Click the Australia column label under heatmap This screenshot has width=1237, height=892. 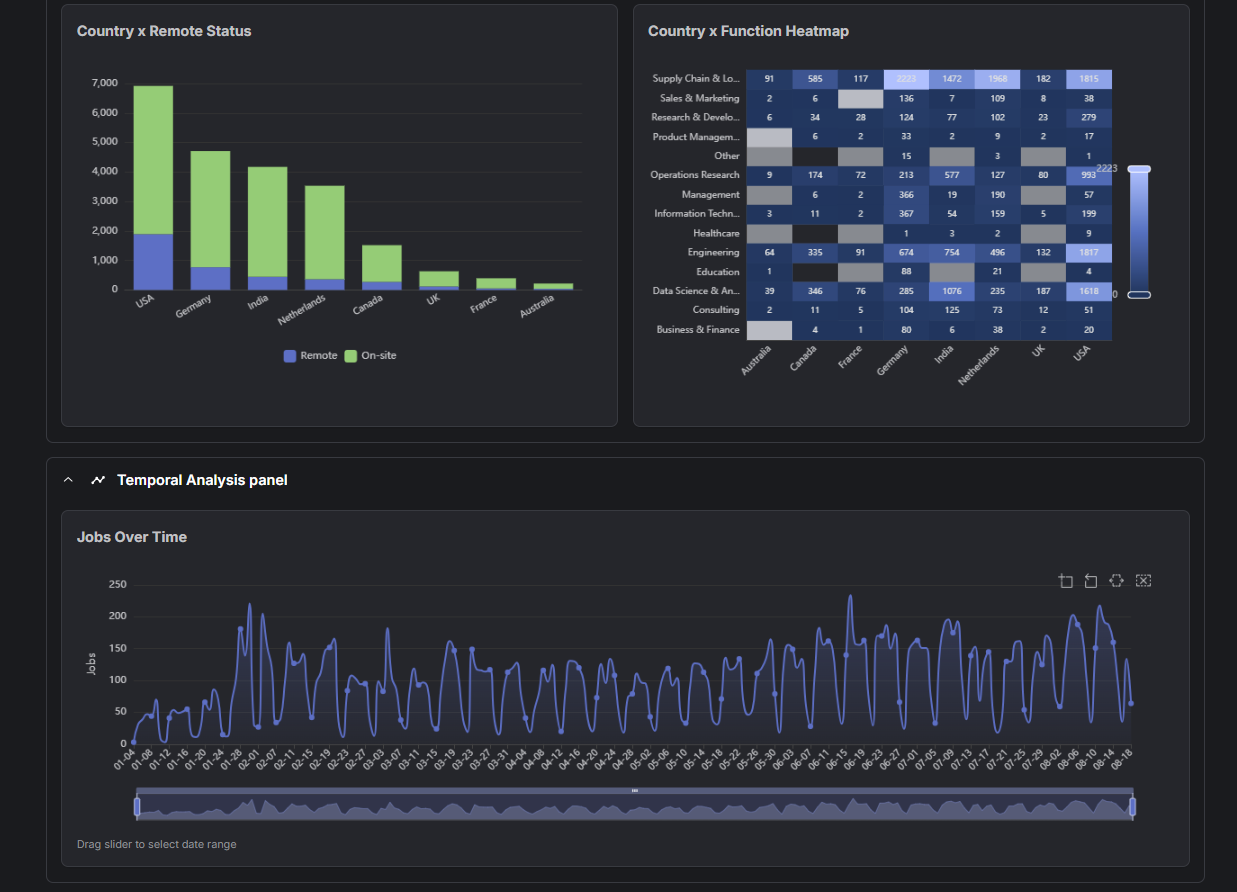[x=756, y=360]
